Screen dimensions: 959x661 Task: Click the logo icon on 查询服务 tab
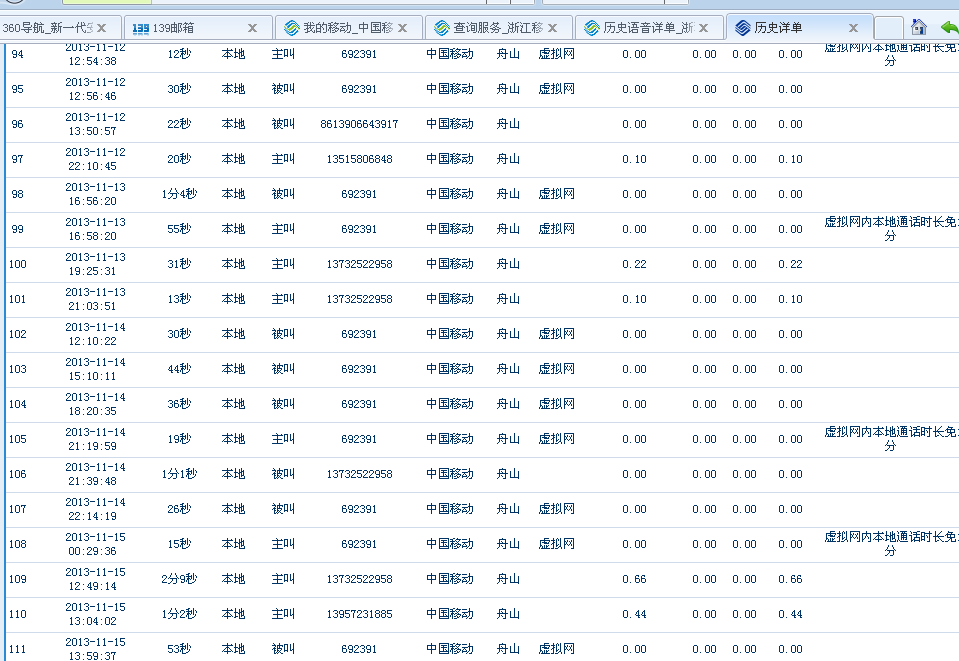pos(441,28)
